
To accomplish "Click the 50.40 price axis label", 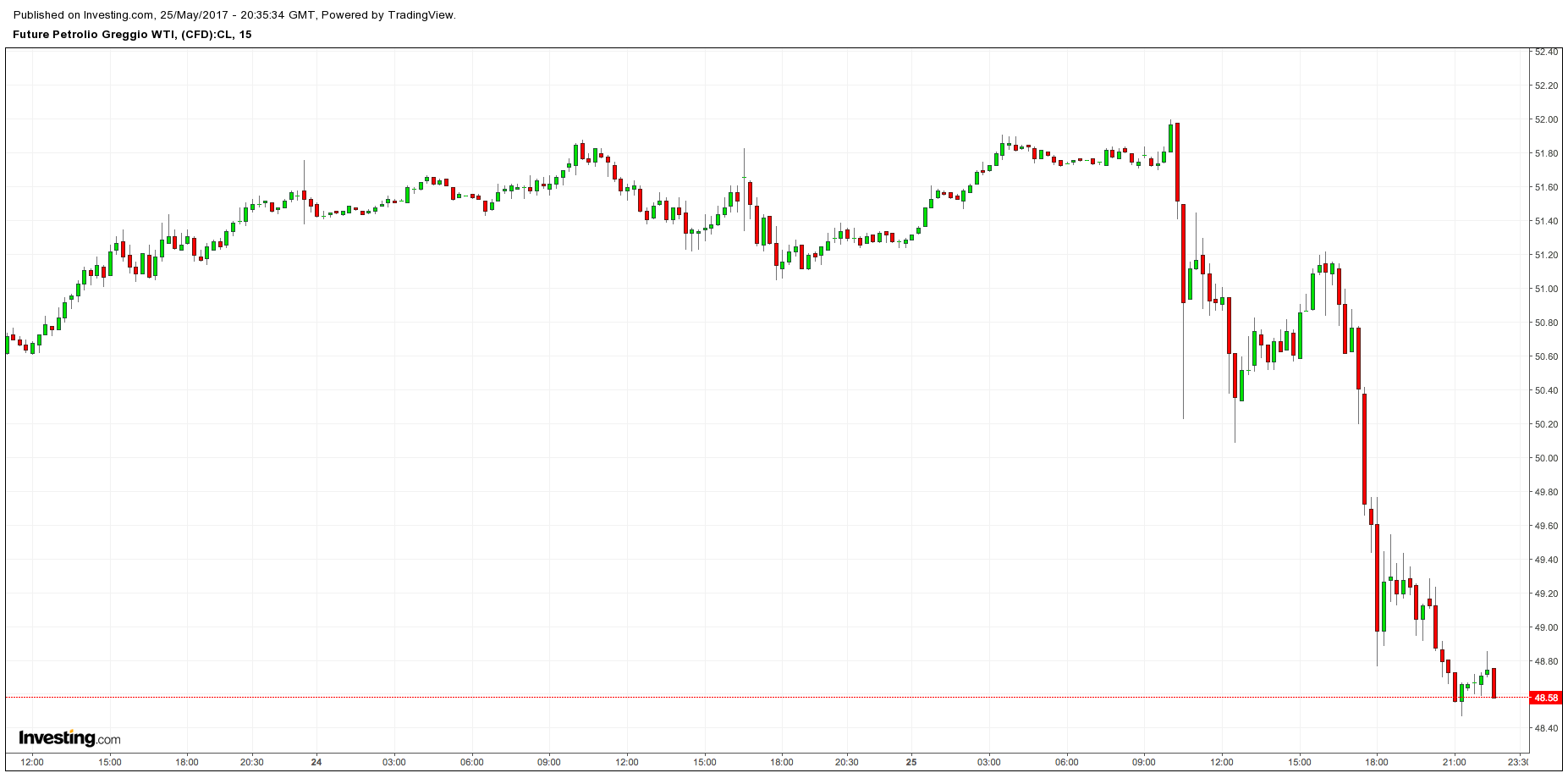I will click(1546, 391).
